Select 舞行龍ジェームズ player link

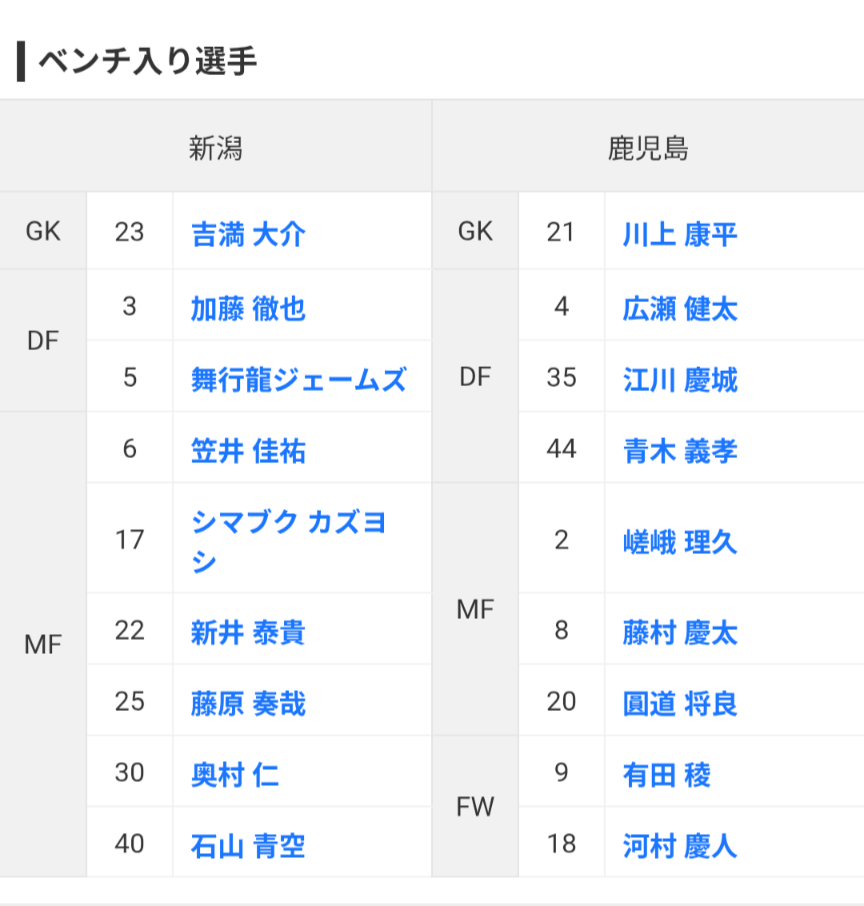299,380
